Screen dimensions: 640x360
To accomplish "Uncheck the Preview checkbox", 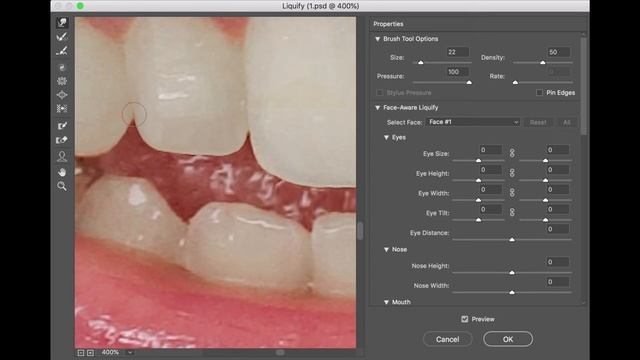I will click(x=464, y=319).
